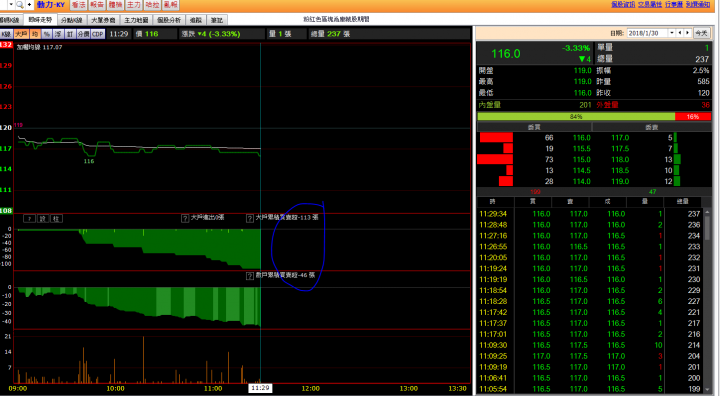This screenshot has width=720, height=396.
Task: Click the 84% inner volume green bar
Action: pyautogui.click(x=576, y=117)
